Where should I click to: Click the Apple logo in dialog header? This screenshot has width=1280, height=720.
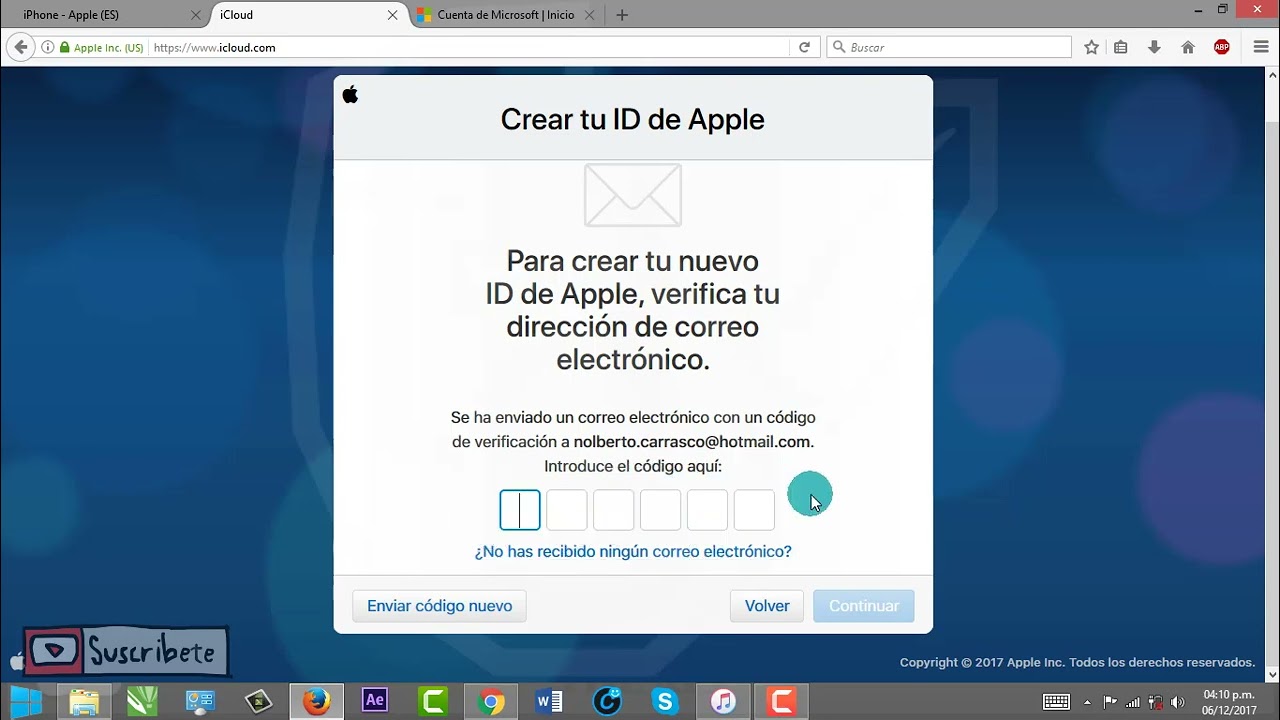point(350,95)
